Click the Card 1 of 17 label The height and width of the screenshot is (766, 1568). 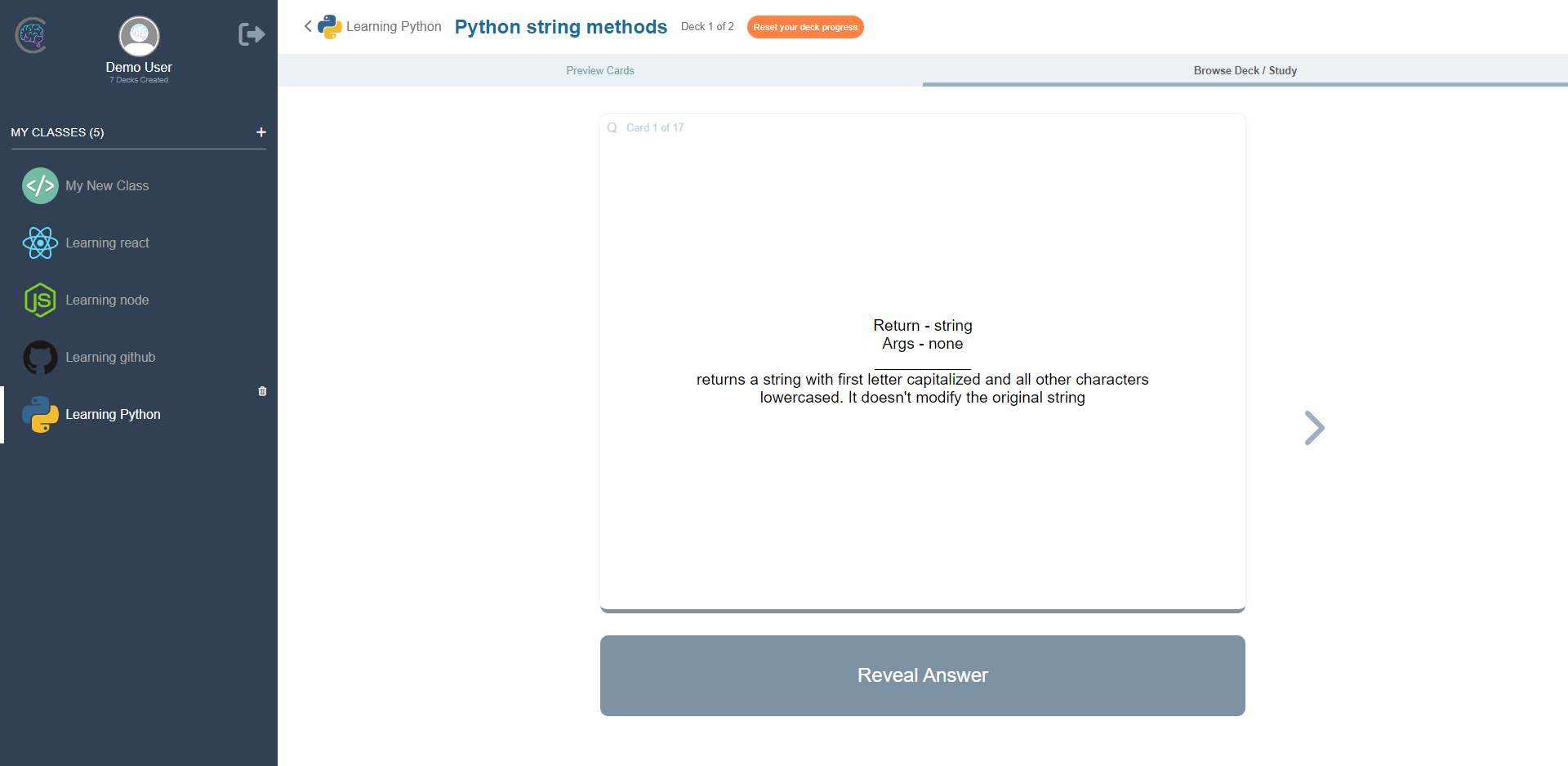(x=655, y=127)
